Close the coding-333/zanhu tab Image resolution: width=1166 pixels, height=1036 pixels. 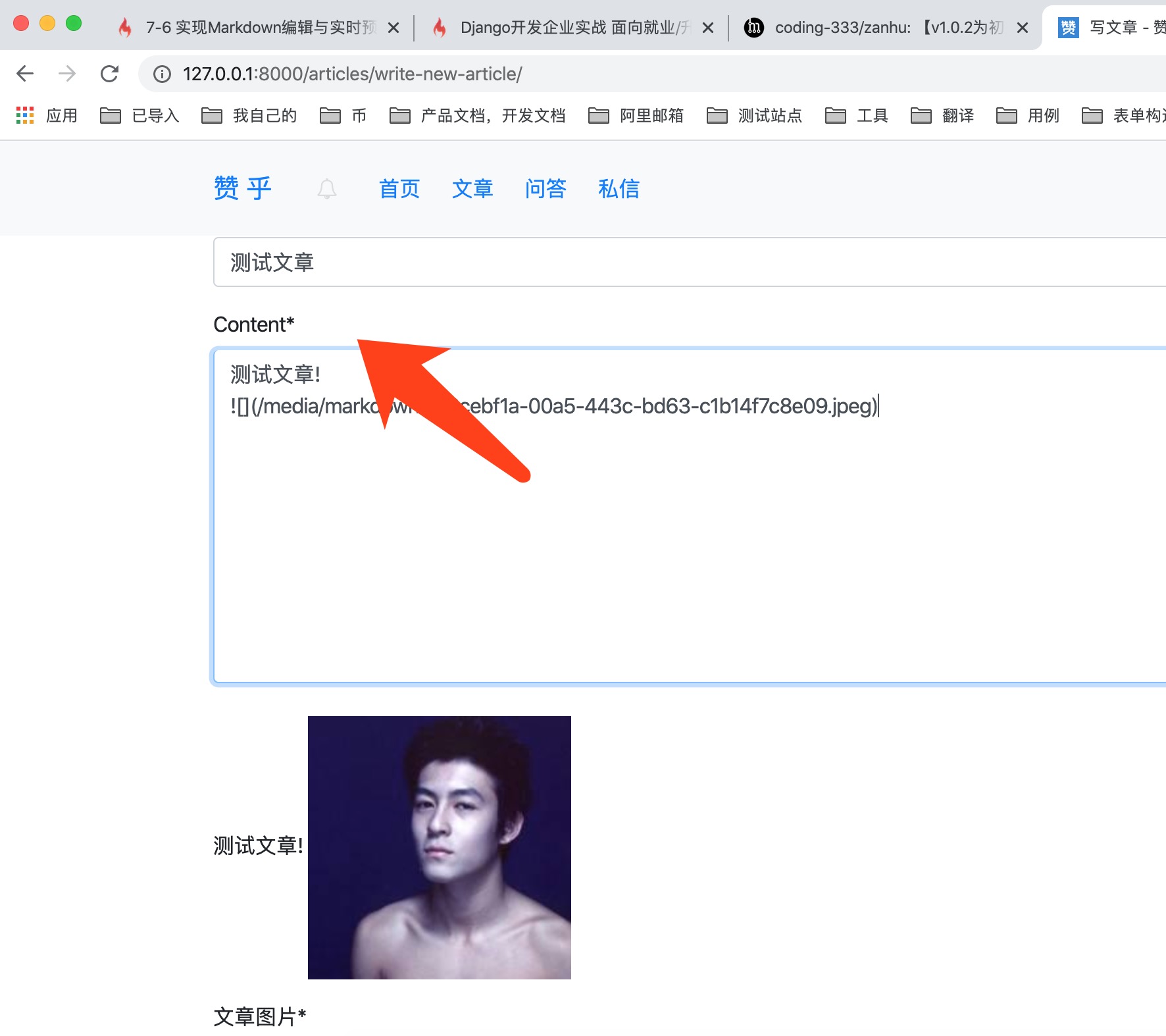click(x=1023, y=28)
